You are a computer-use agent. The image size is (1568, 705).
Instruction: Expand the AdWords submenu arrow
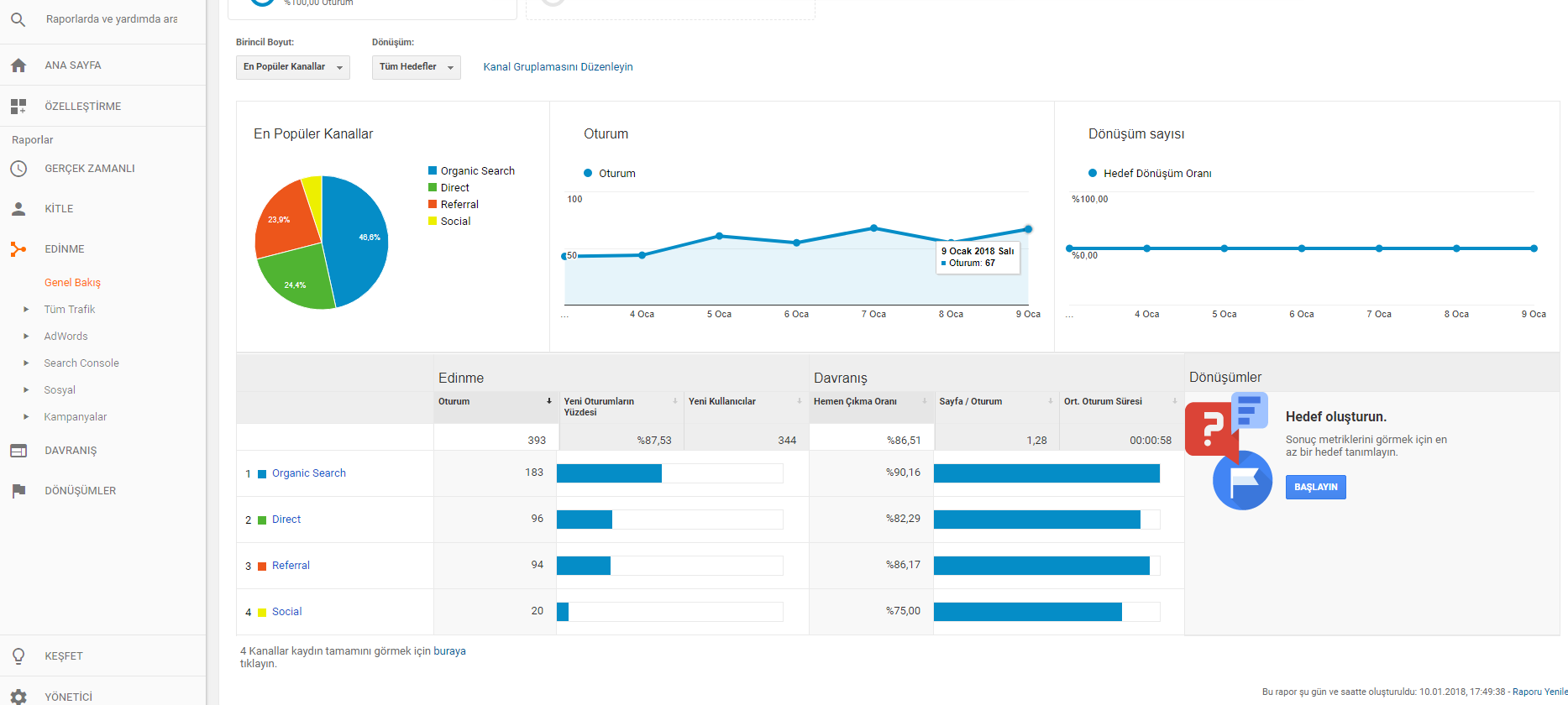click(26, 337)
